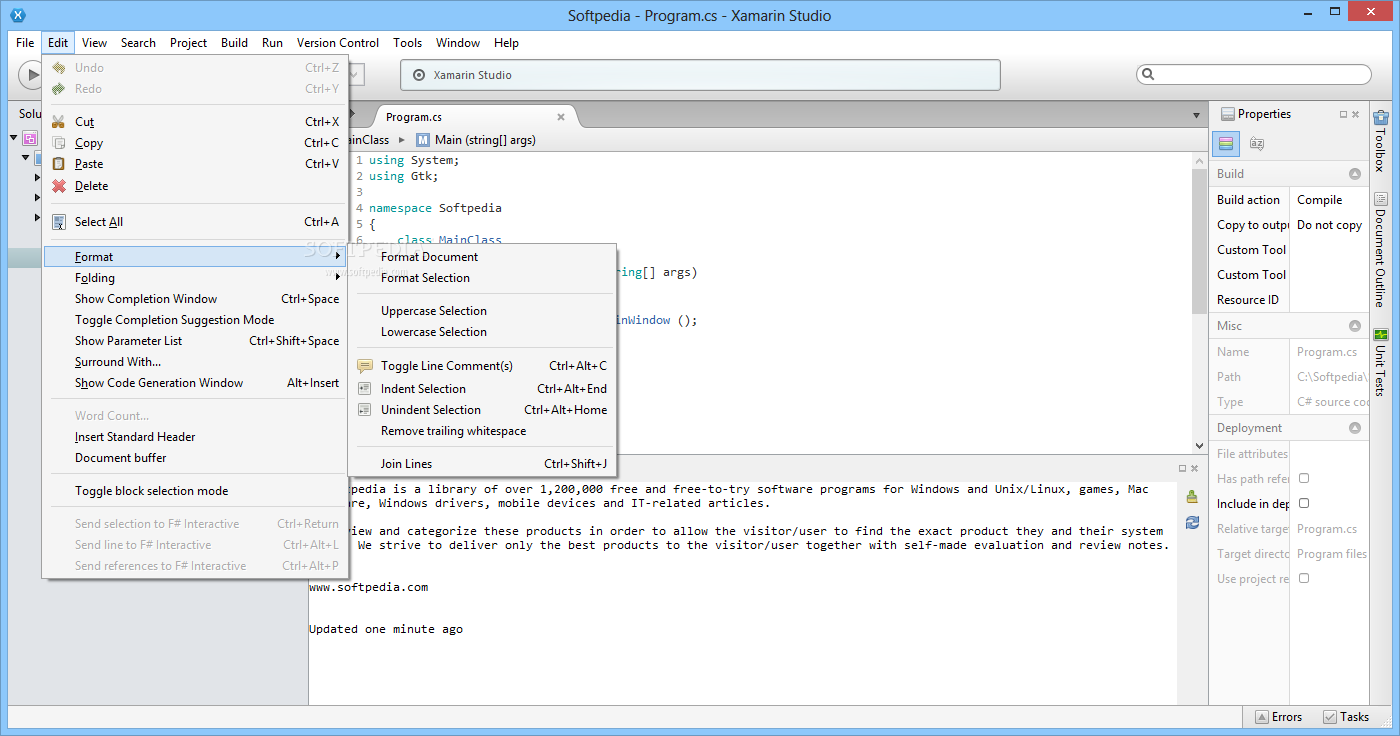
Task: Choose Toggle block selection mode
Action: coord(195,491)
